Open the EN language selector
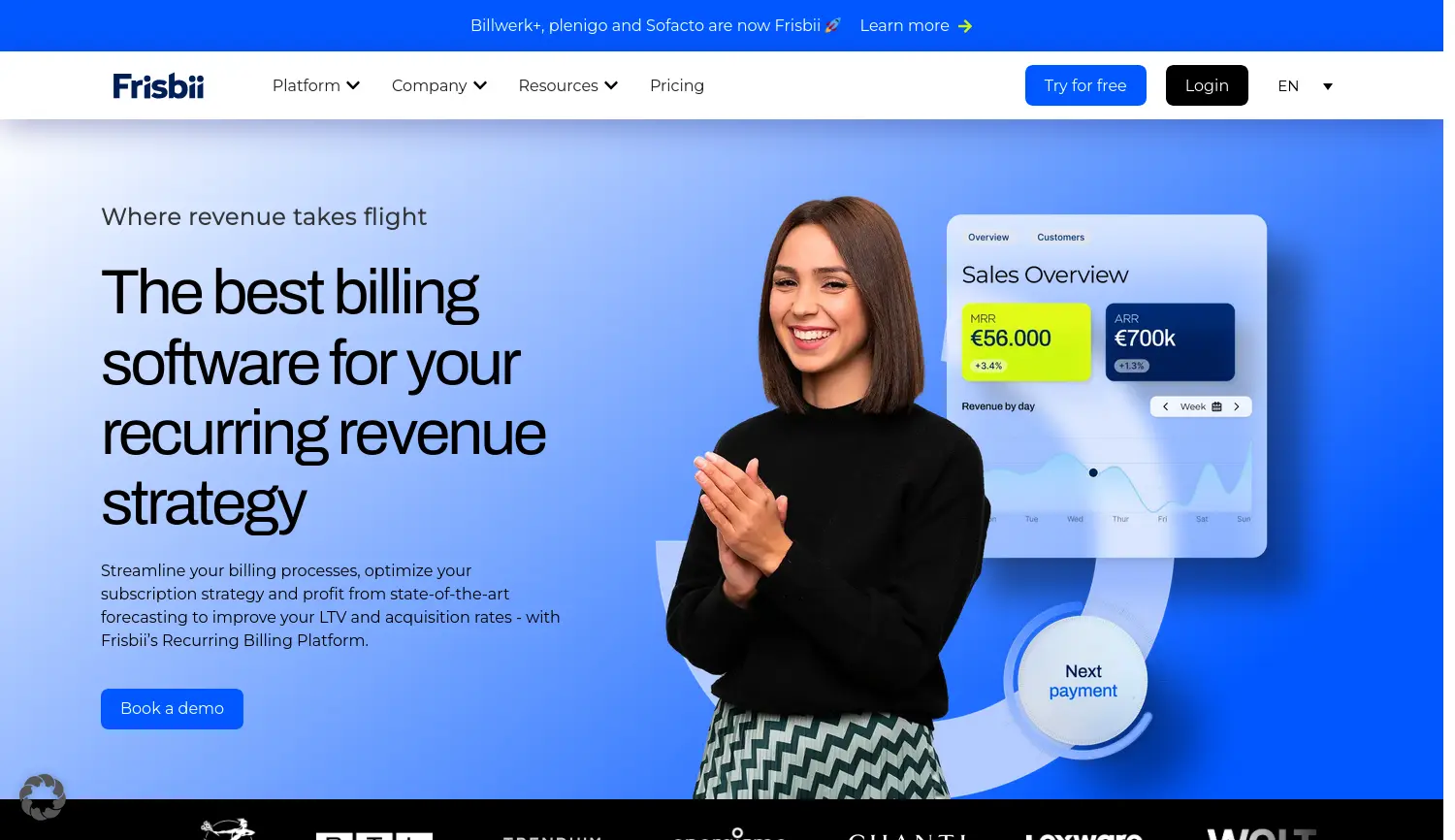Image resolution: width=1455 pixels, height=840 pixels. (x=1305, y=86)
